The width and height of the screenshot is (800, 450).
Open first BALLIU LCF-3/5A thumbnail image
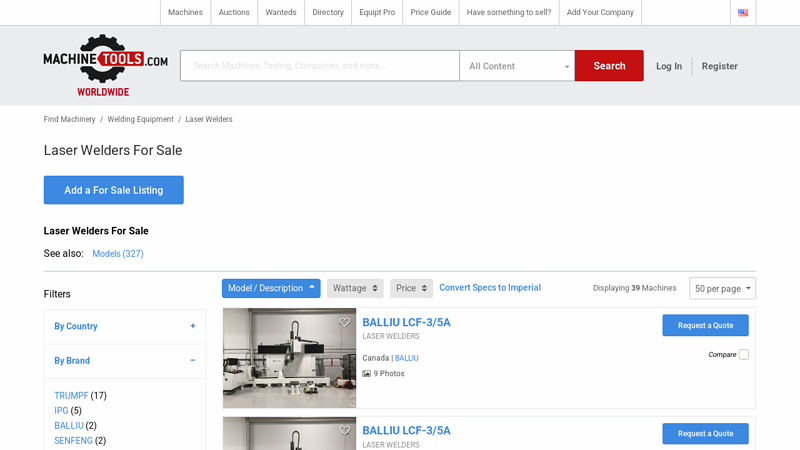point(289,358)
